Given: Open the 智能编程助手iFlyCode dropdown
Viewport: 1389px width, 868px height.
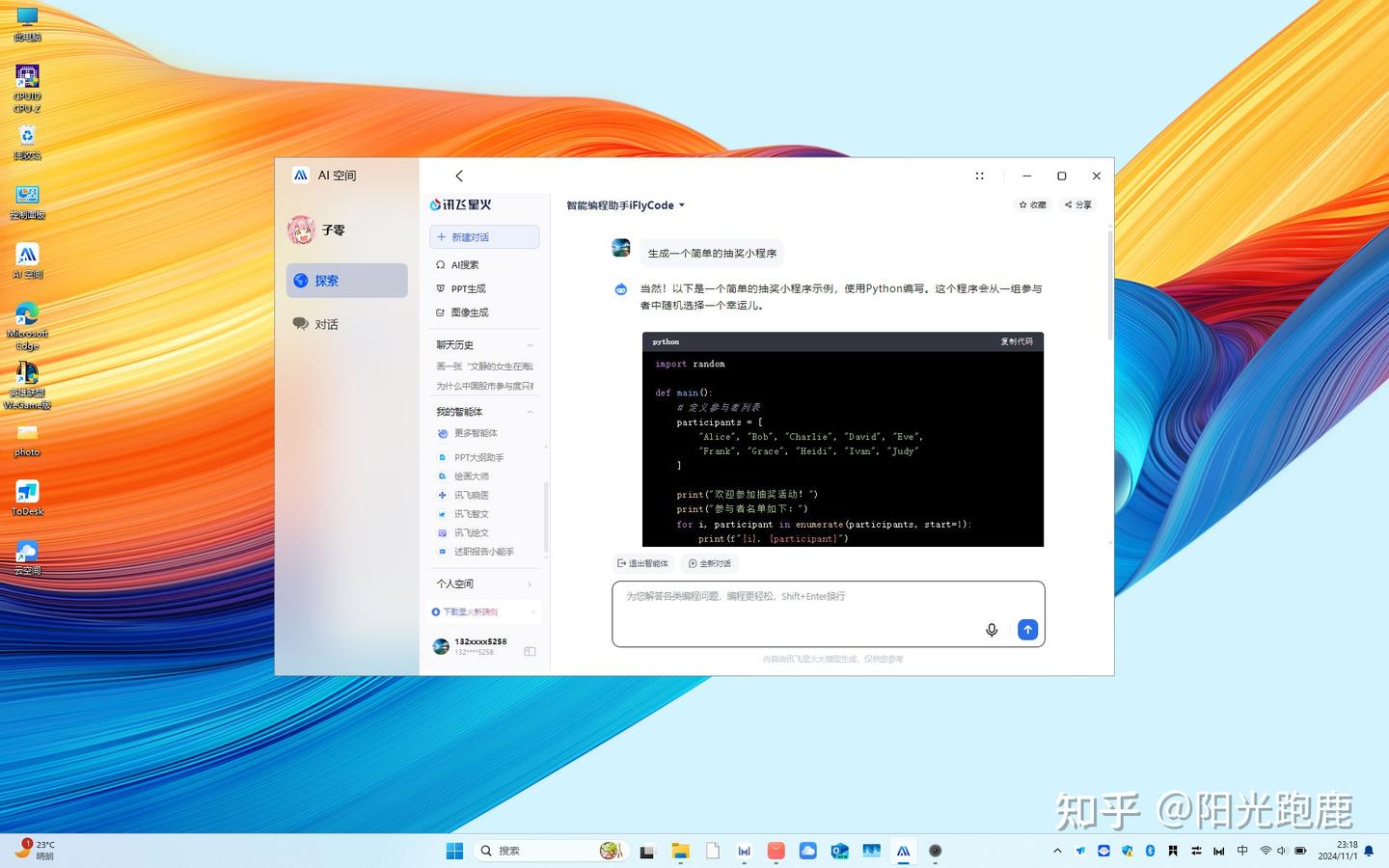Looking at the screenshot, I should [x=625, y=205].
